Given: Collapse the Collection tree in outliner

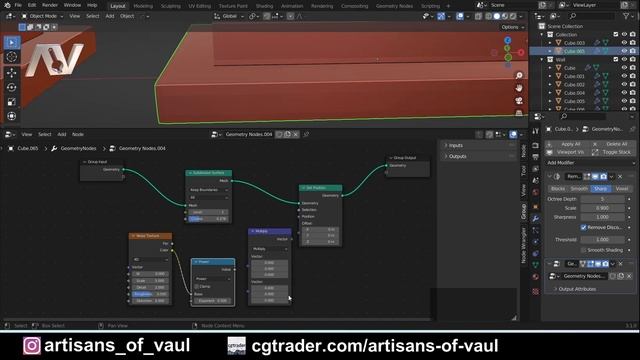Looking at the screenshot, I should point(542,35).
